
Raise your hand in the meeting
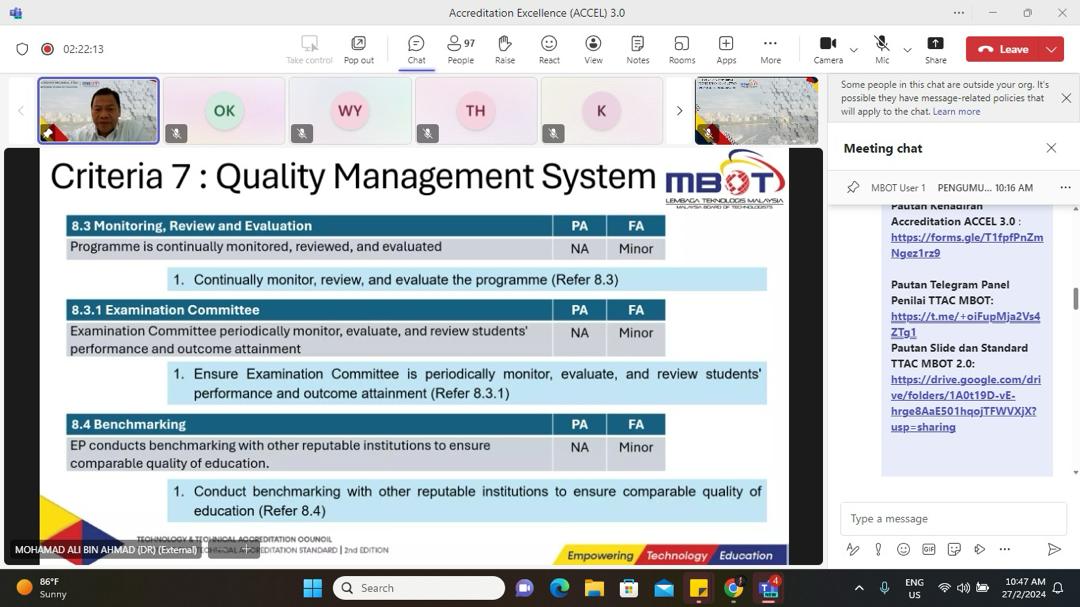pyautogui.click(x=505, y=48)
